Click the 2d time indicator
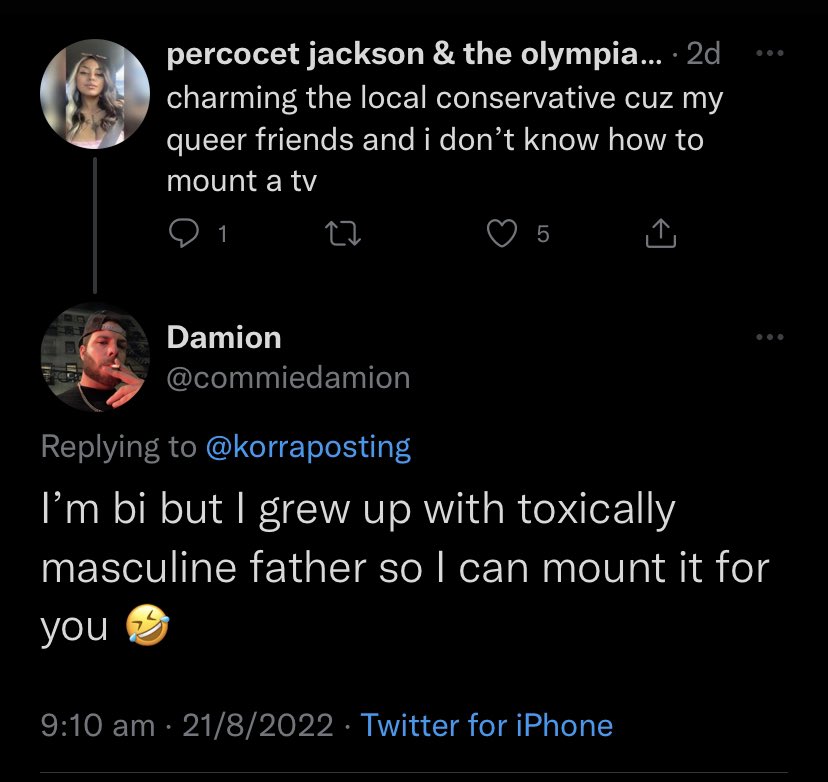Viewport: 828px width, 782px height. (703, 53)
